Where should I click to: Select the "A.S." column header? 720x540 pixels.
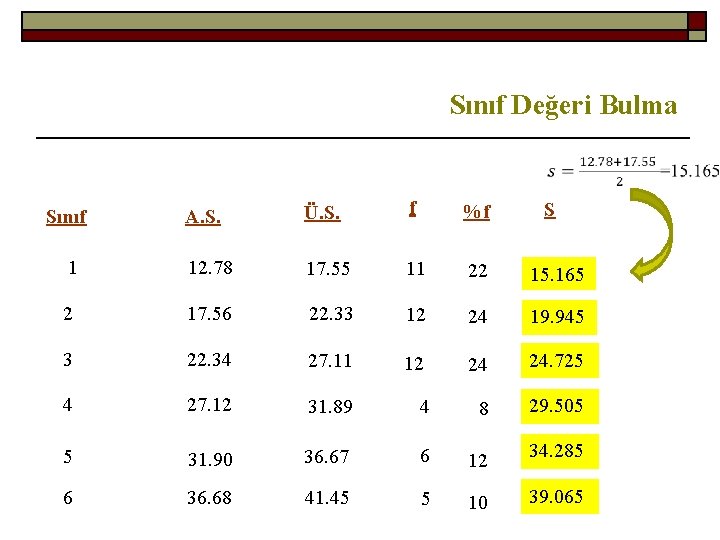[x=203, y=217]
